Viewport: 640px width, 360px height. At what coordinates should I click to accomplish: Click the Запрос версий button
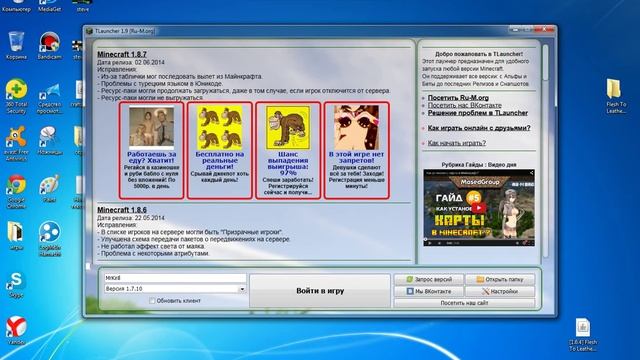coord(429,280)
